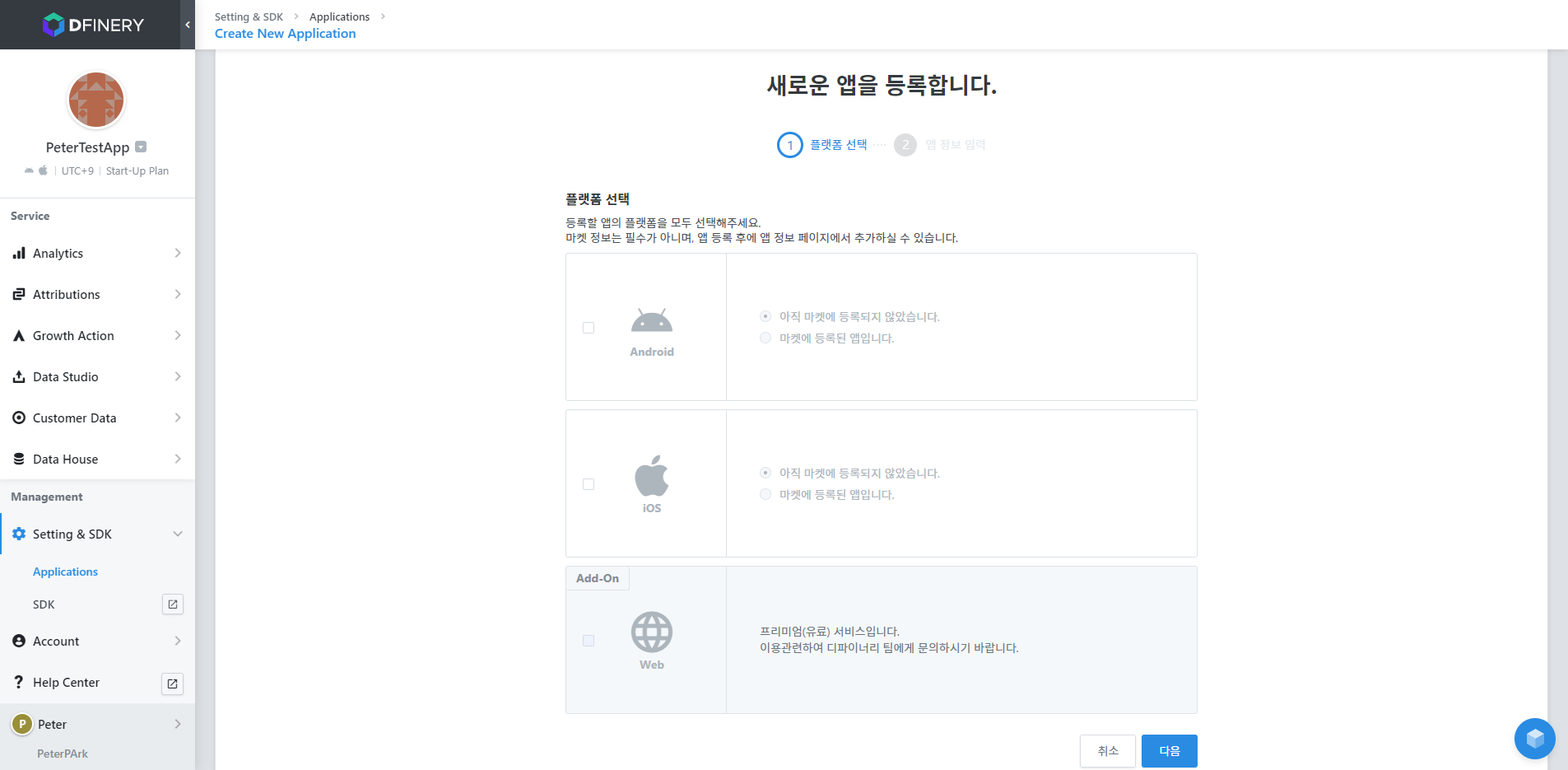1568x770 pixels.
Task: Click the Peter user avatar badge
Action: click(22, 724)
